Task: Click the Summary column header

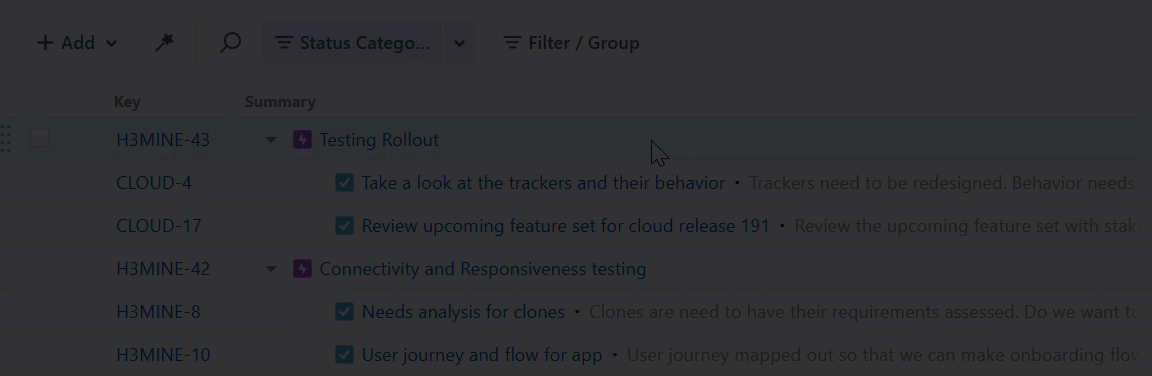Action: pyautogui.click(x=280, y=102)
